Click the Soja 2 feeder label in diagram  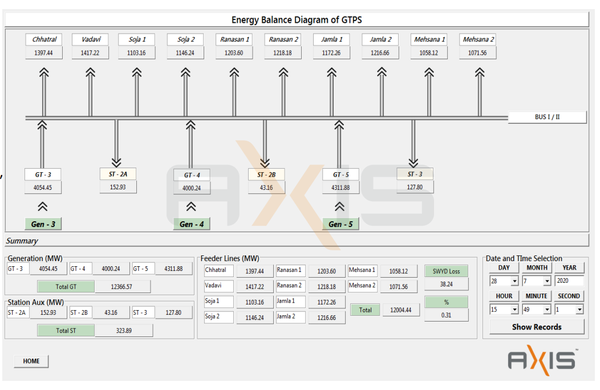coord(186,39)
